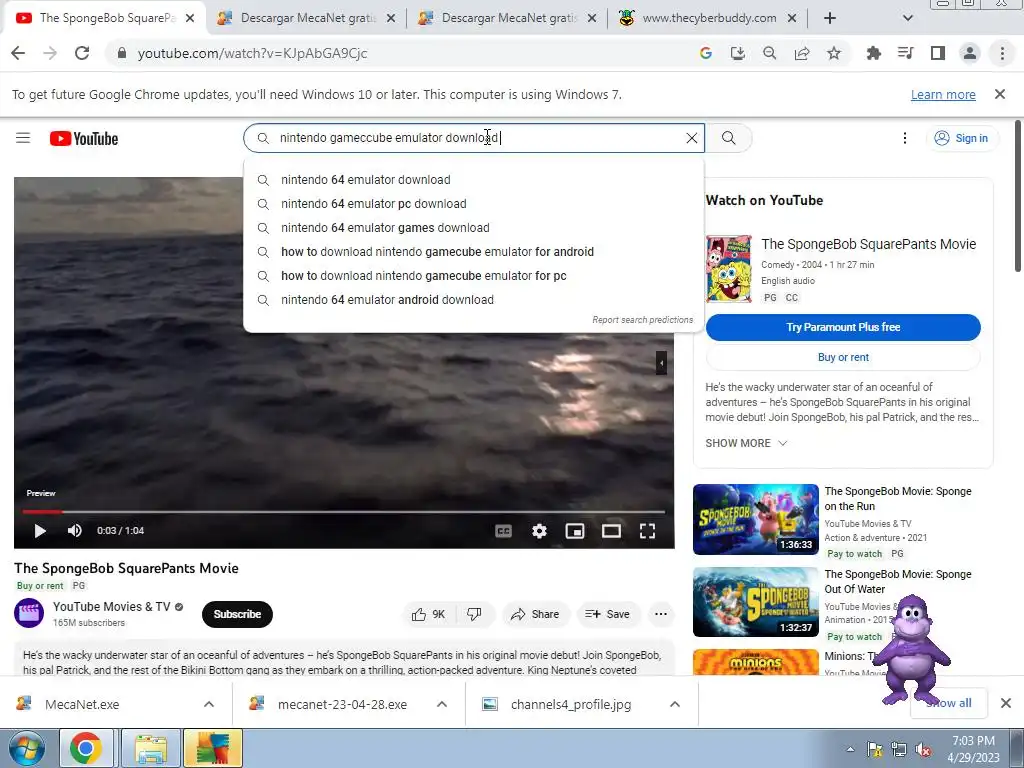Enable miniplayer mode
1024x768 pixels.
[575, 531]
